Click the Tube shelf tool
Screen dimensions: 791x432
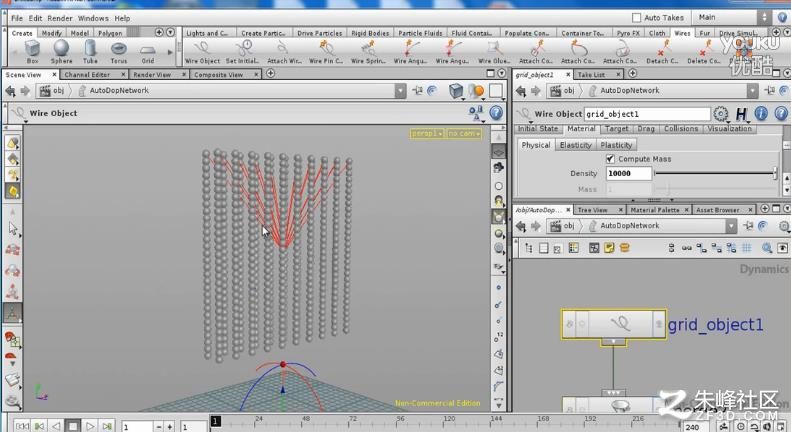coord(90,51)
